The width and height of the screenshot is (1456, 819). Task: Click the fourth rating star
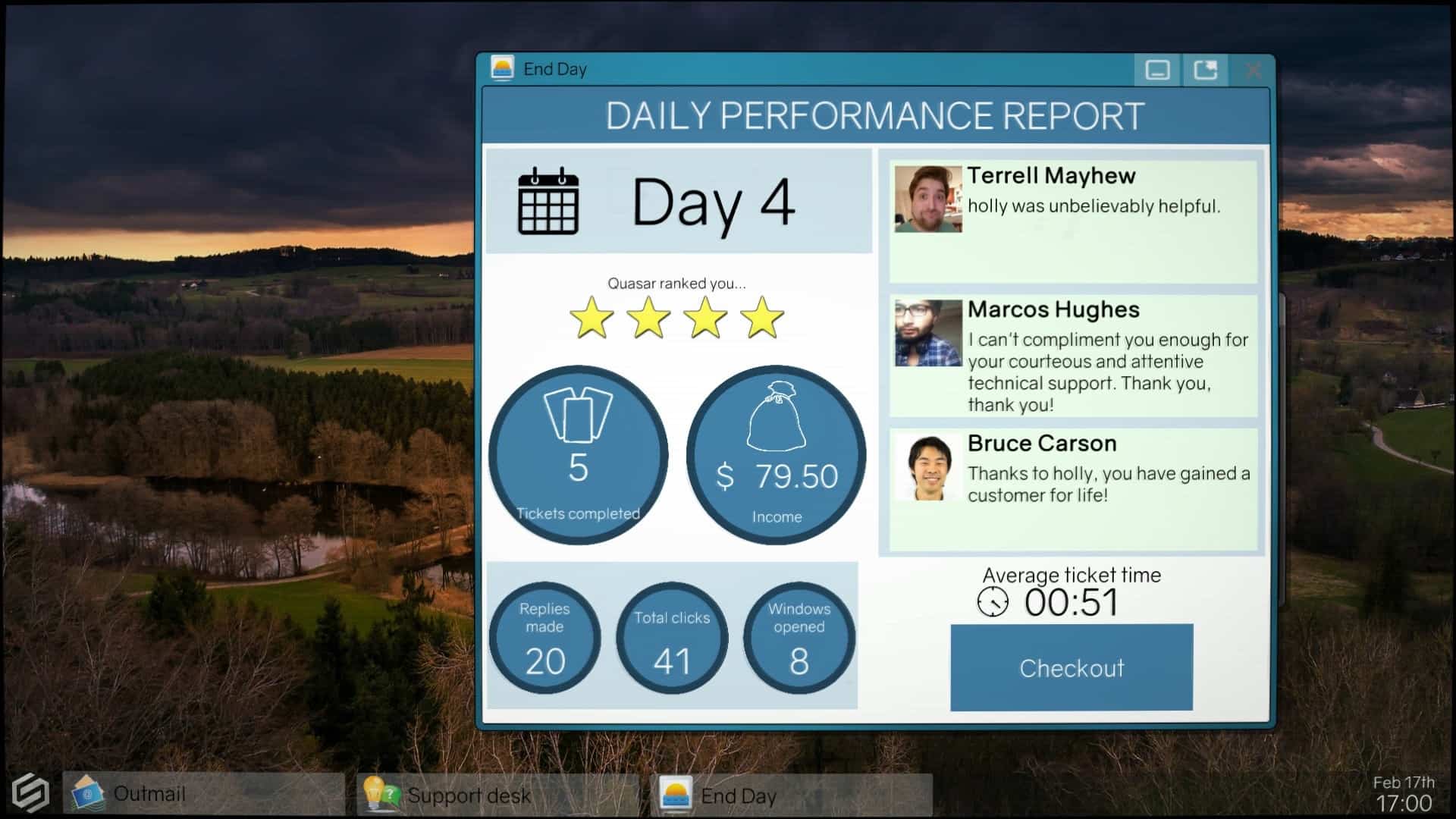pos(762,317)
